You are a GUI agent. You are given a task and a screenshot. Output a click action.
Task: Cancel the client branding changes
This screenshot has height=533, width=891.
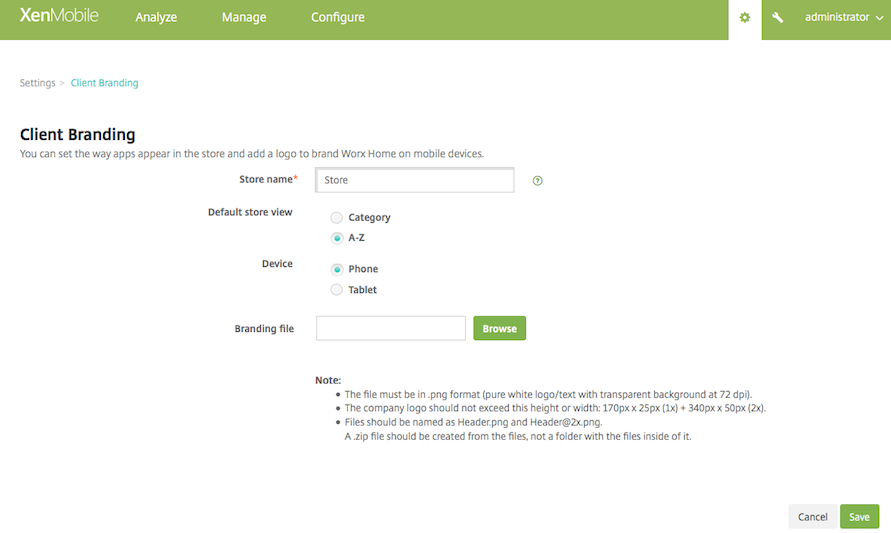813,517
